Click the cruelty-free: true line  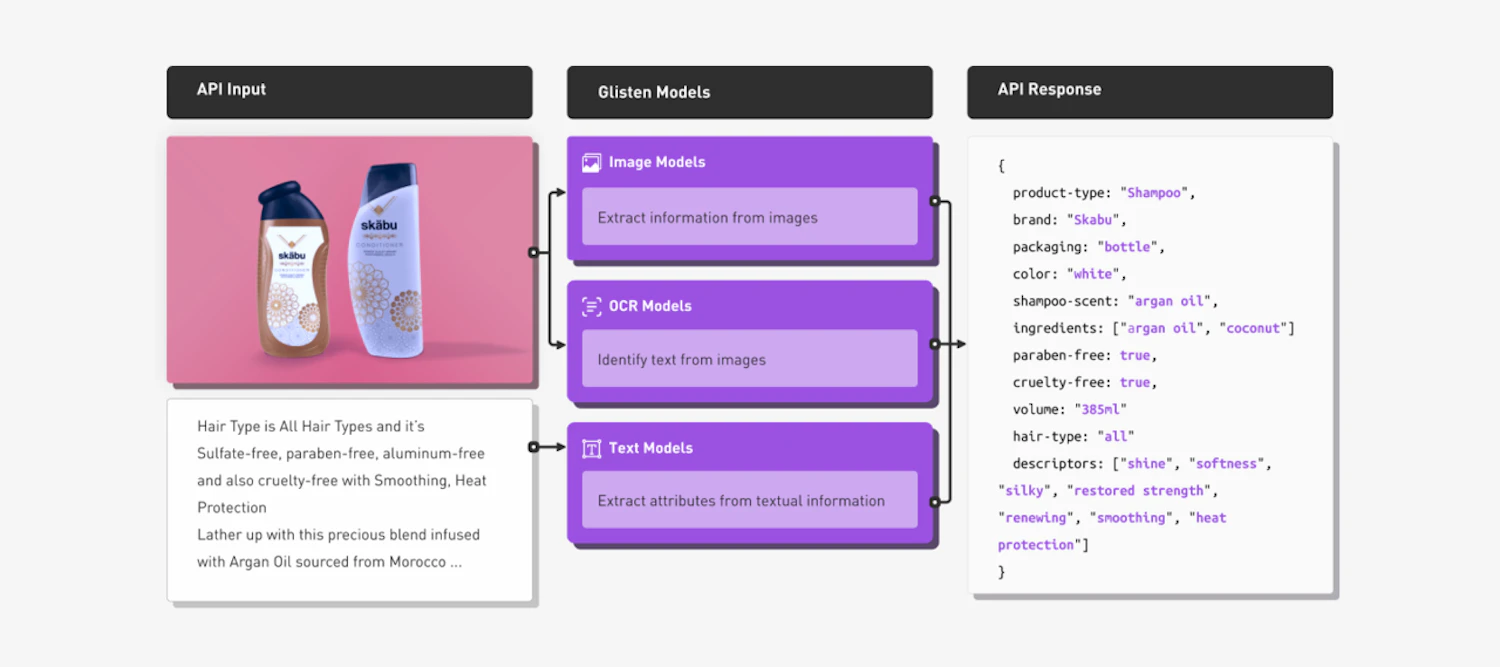coord(1085,381)
